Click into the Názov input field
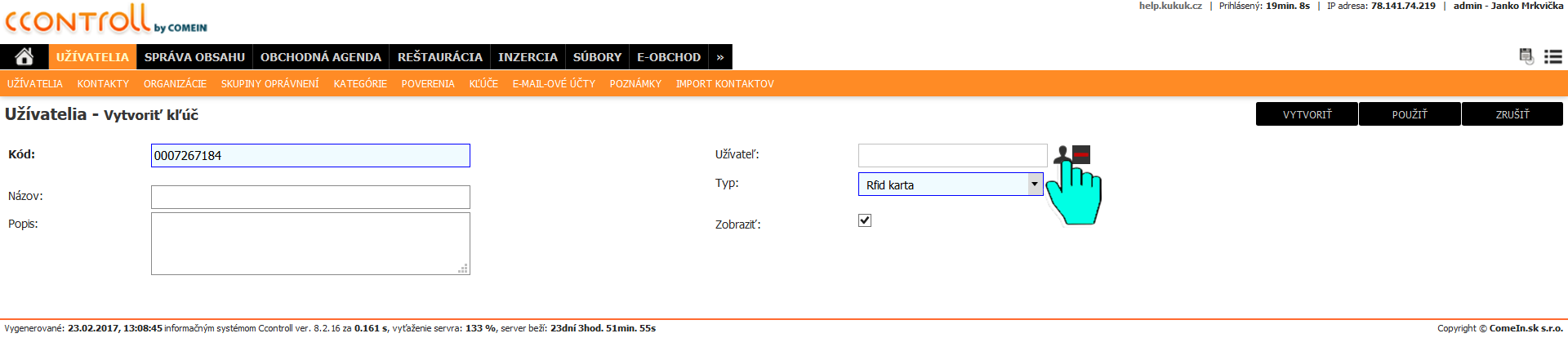1568x360 pixels. tap(310, 197)
